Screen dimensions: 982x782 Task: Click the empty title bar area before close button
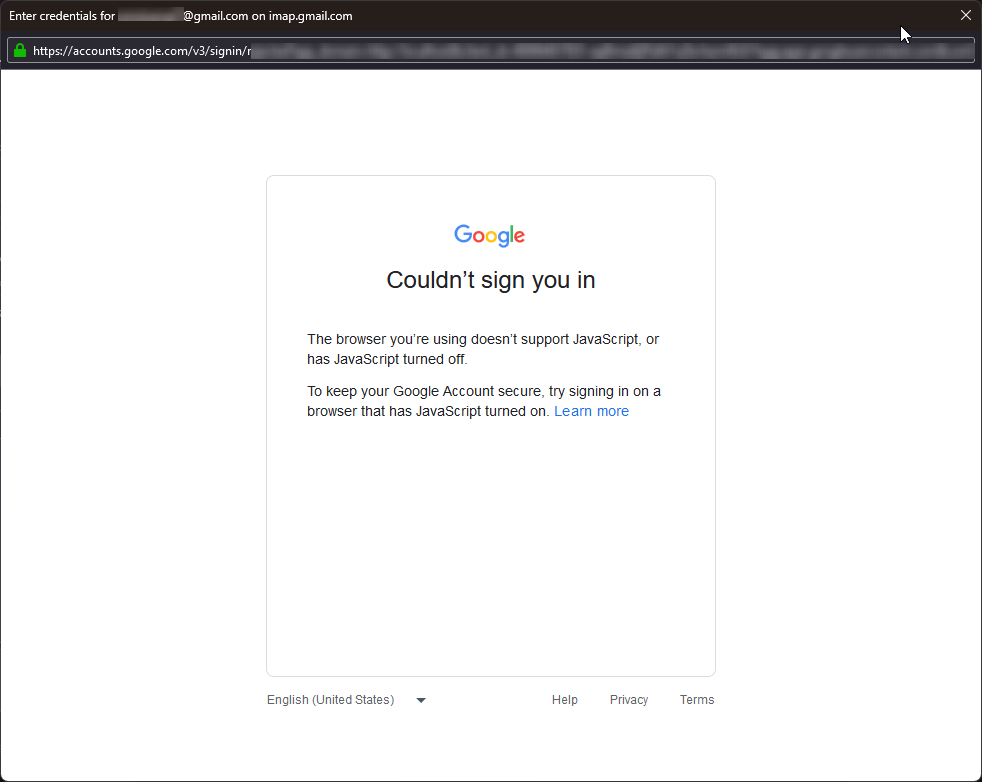pyautogui.click(x=650, y=16)
